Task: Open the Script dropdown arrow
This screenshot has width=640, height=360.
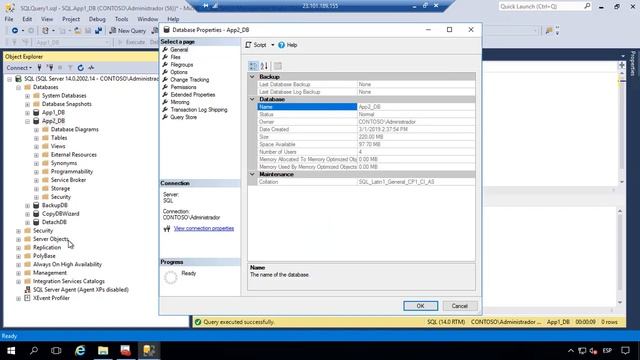Action: click(x=273, y=45)
